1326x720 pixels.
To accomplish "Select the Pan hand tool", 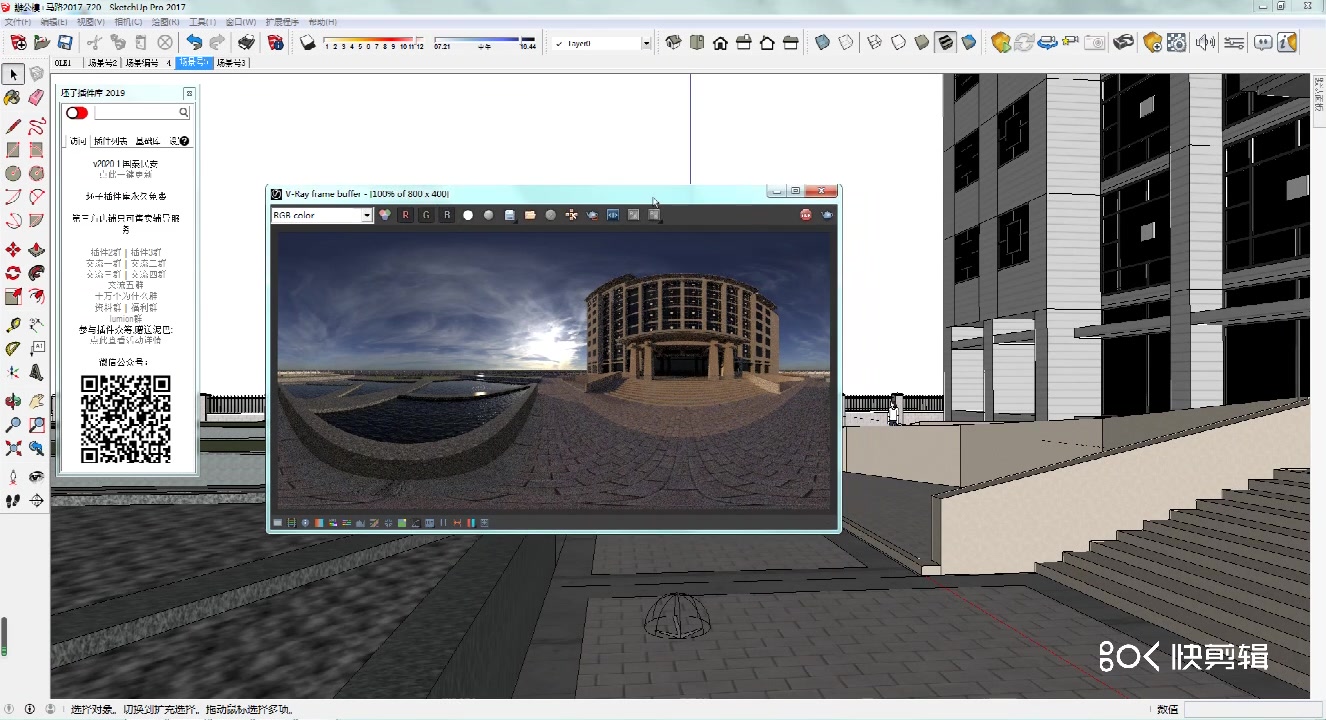I will click(x=37, y=401).
